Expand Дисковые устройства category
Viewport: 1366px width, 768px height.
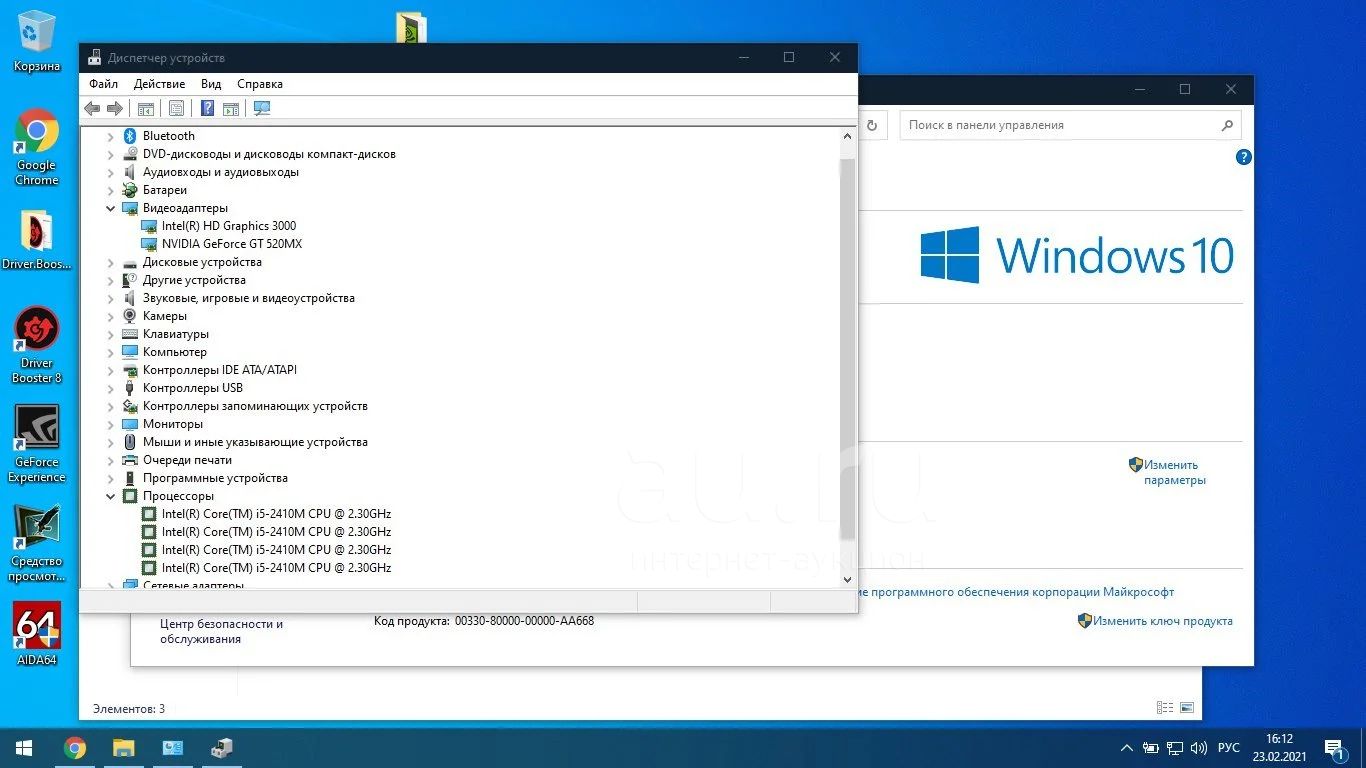pyautogui.click(x=111, y=262)
